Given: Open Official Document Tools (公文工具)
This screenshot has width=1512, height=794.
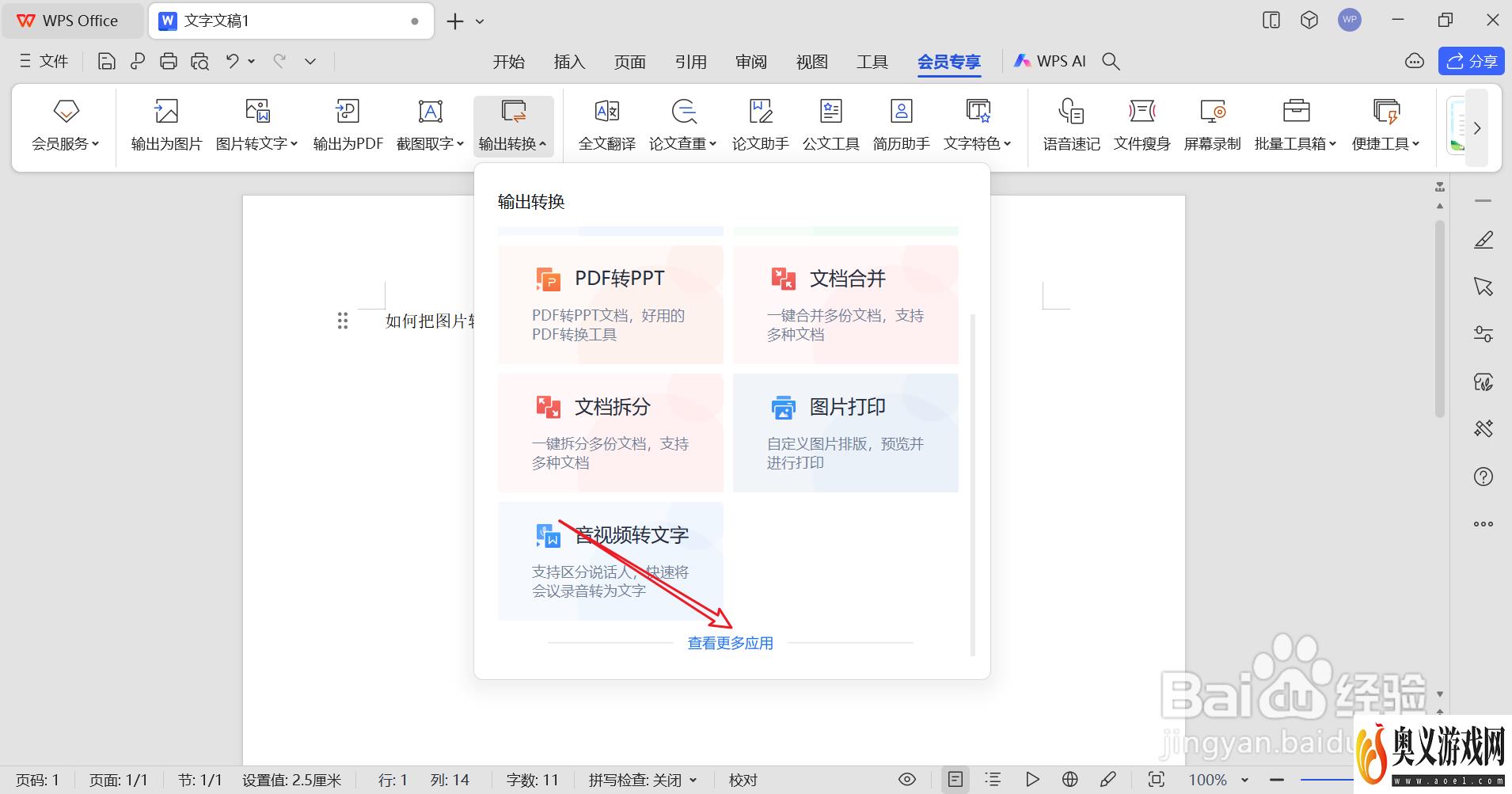Looking at the screenshot, I should point(830,125).
